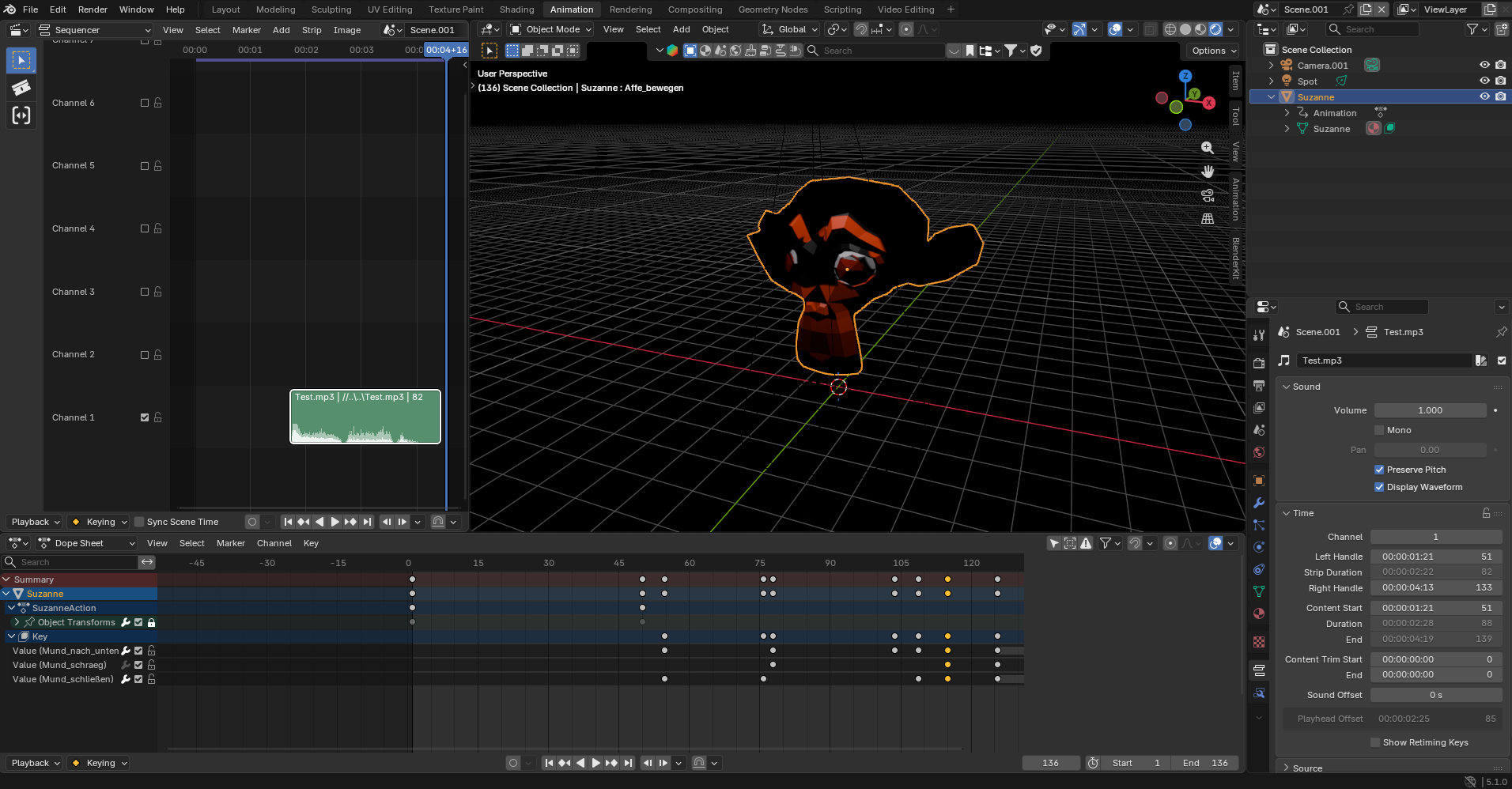Uncheck Preserve Pitch

[x=1379, y=470]
